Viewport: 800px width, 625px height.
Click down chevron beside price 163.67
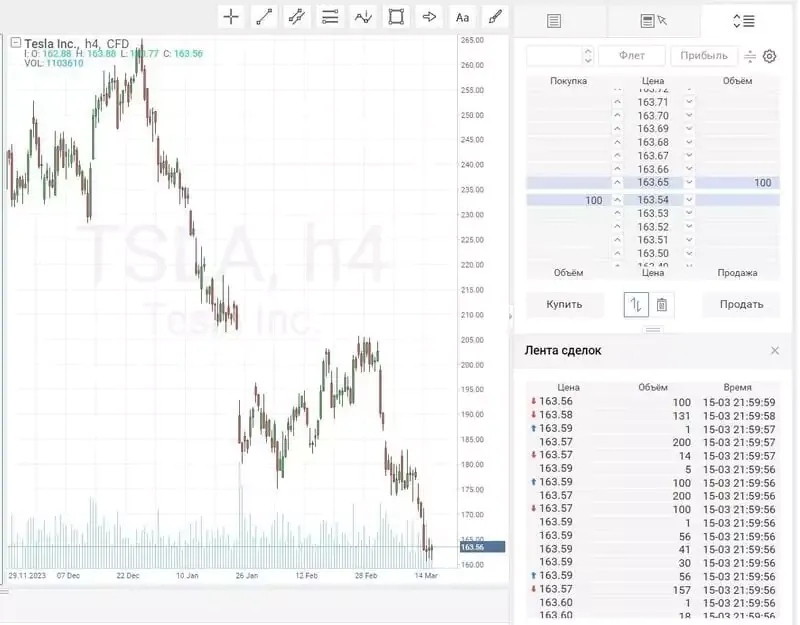(689, 156)
